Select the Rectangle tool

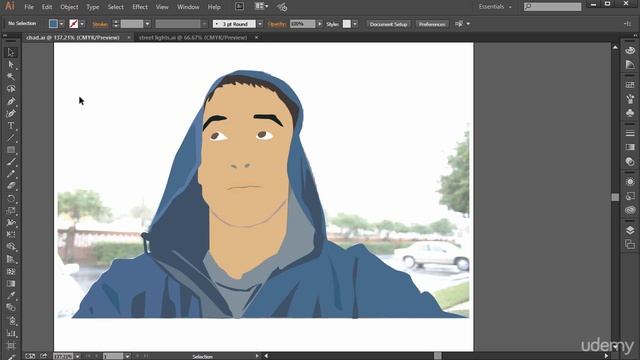(11, 150)
